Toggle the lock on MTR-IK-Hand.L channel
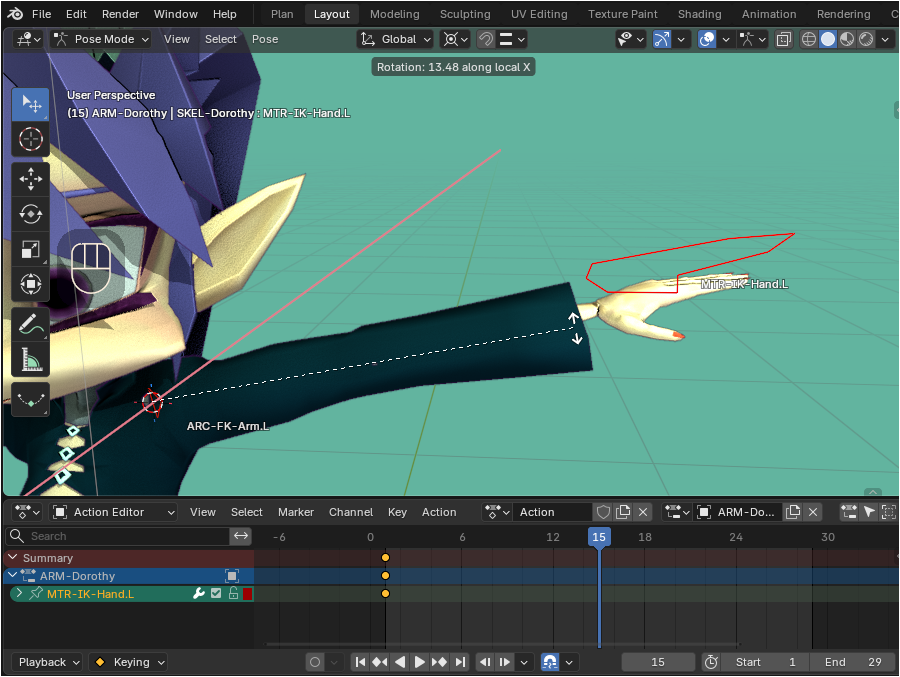 [x=233, y=594]
